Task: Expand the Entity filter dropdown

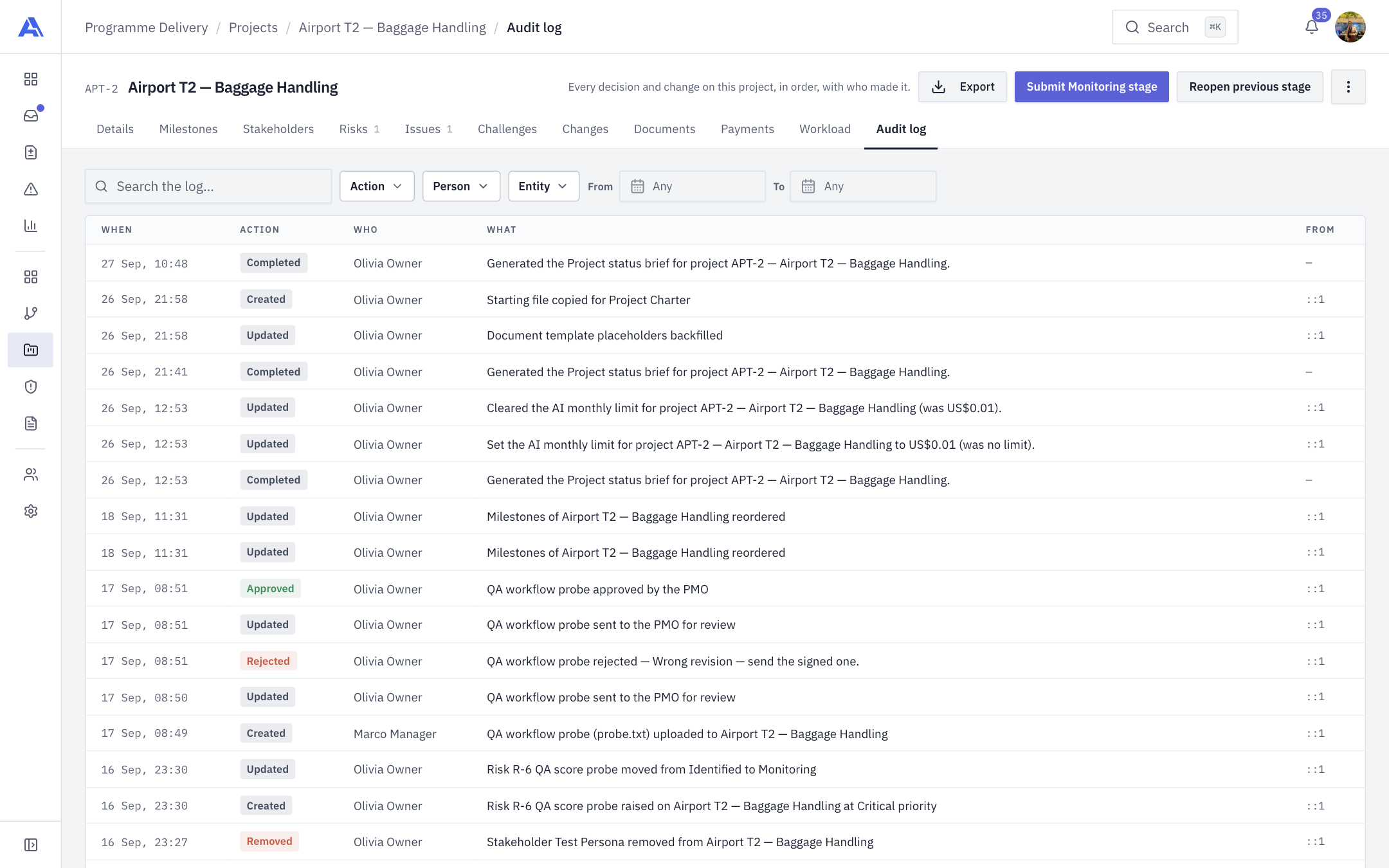Action: 543,186
